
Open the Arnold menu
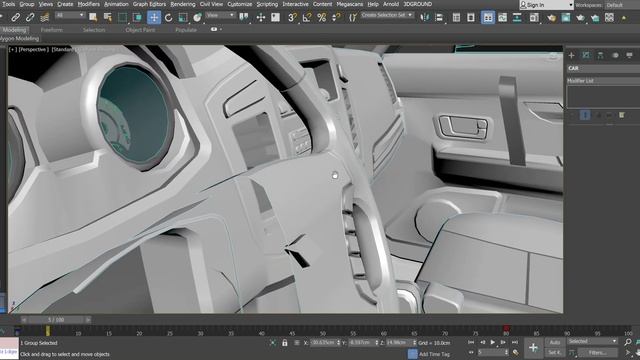(391, 4)
